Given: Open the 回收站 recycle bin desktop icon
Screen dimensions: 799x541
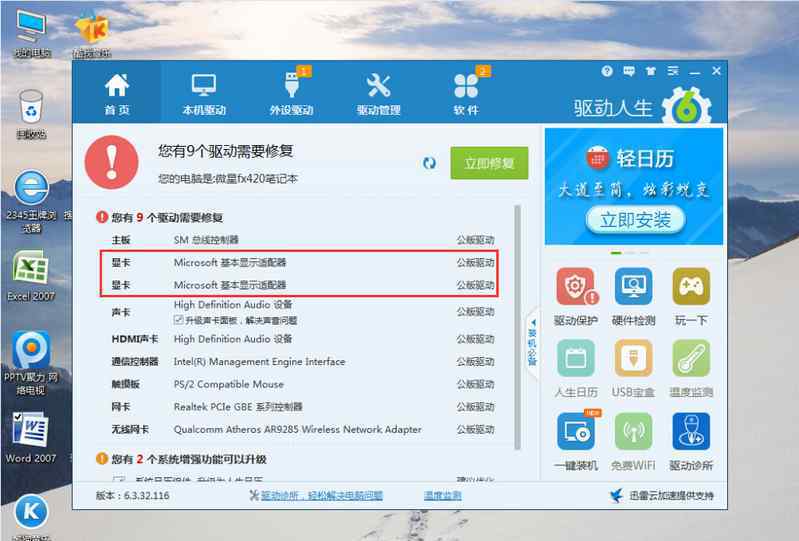Looking at the screenshot, I should click(x=31, y=114).
